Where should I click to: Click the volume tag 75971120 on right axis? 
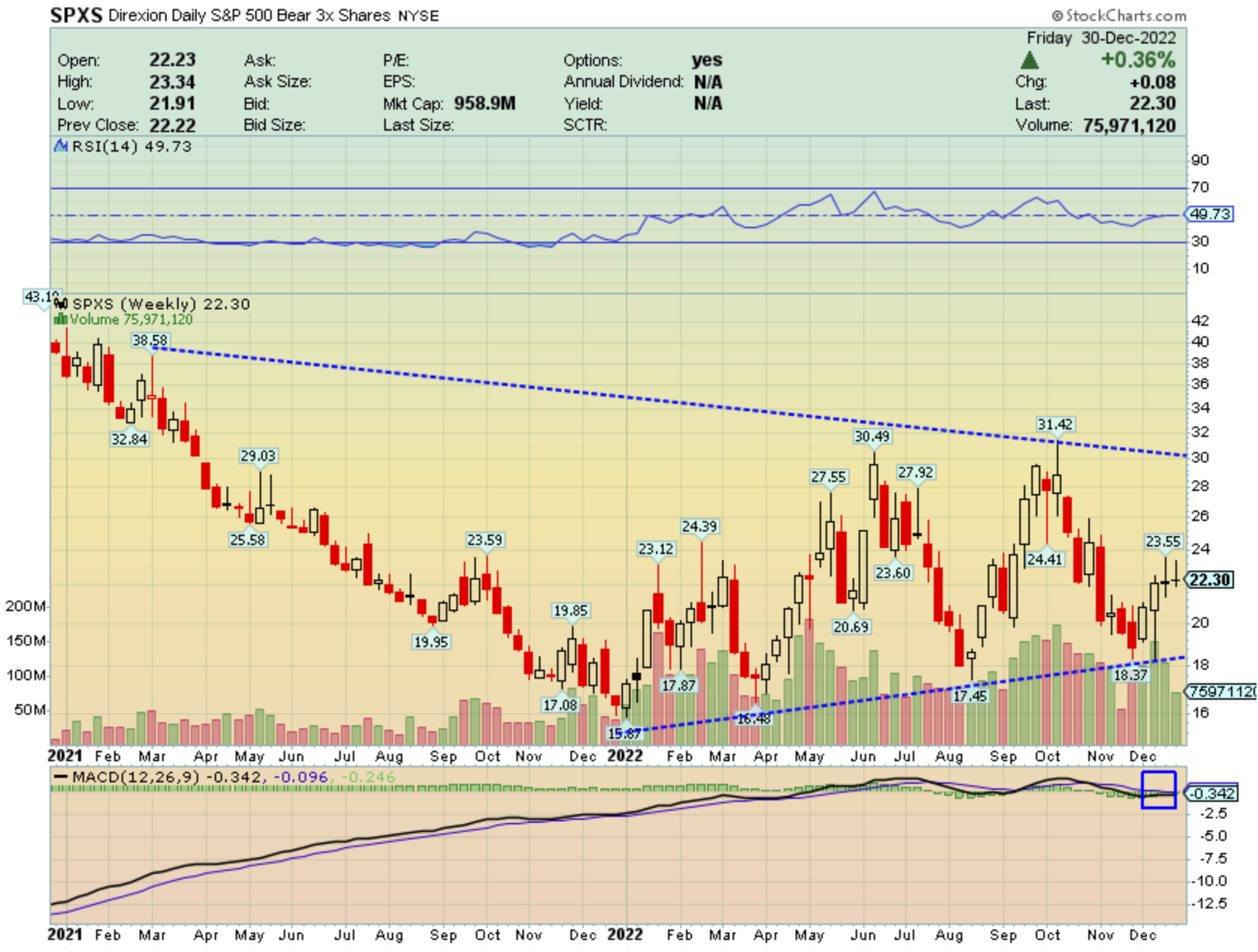coord(1221,691)
